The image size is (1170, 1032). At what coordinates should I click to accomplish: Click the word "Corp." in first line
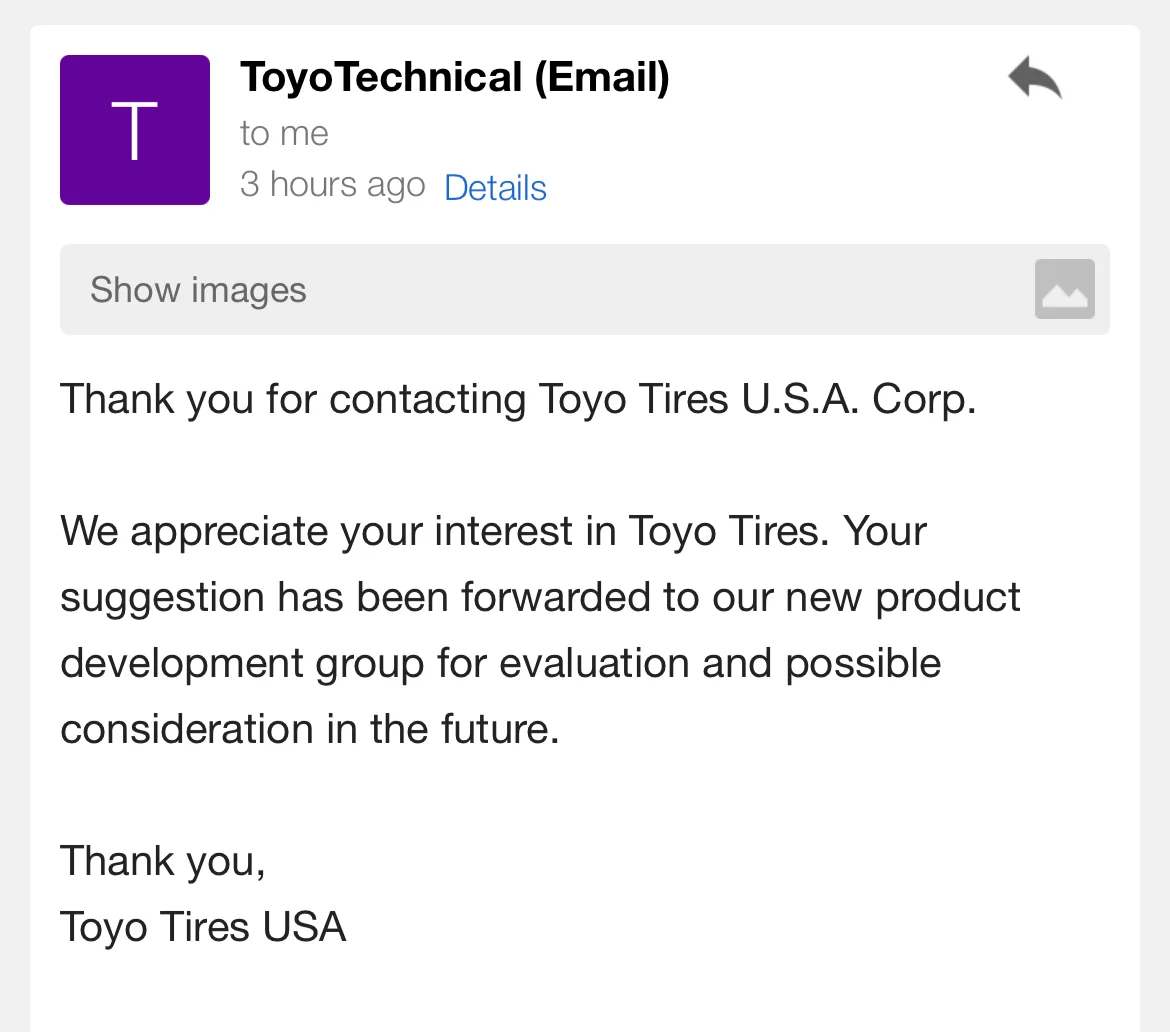click(923, 399)
